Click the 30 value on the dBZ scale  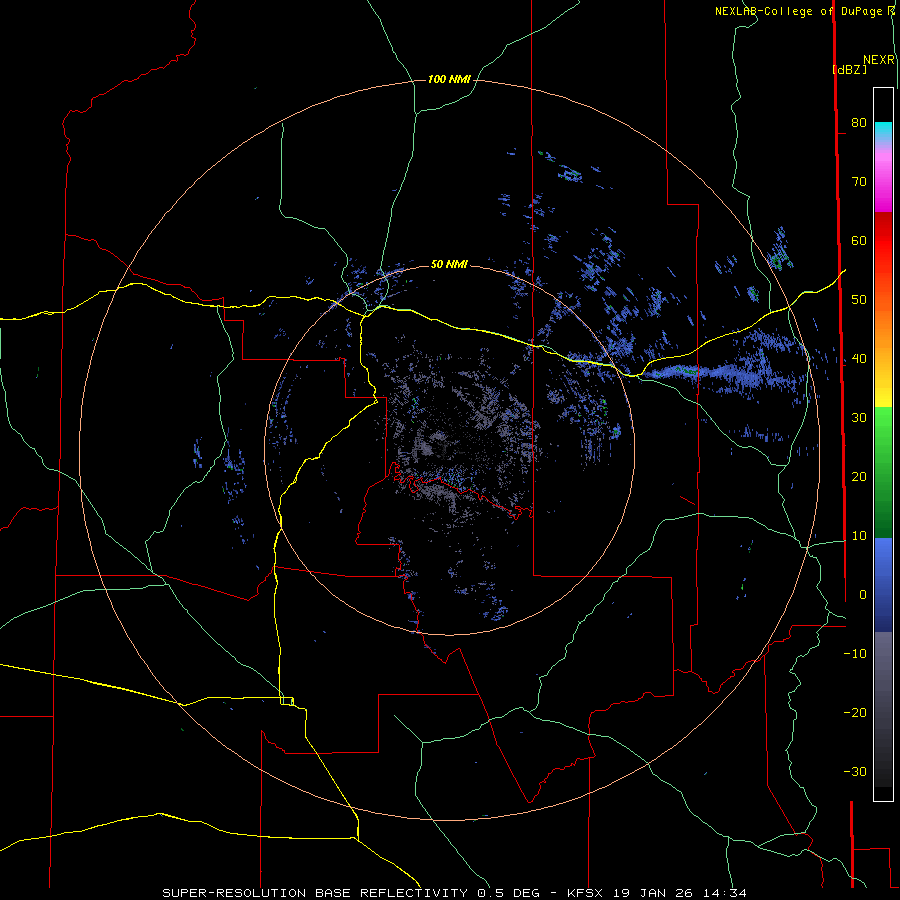tap(859, 418)
